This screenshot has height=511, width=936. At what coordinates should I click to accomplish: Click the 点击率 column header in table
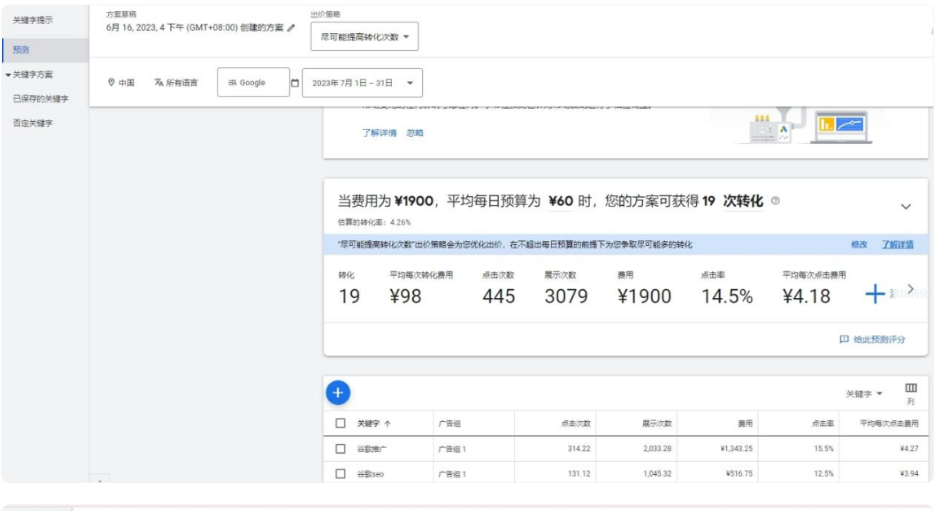point(823,423)
